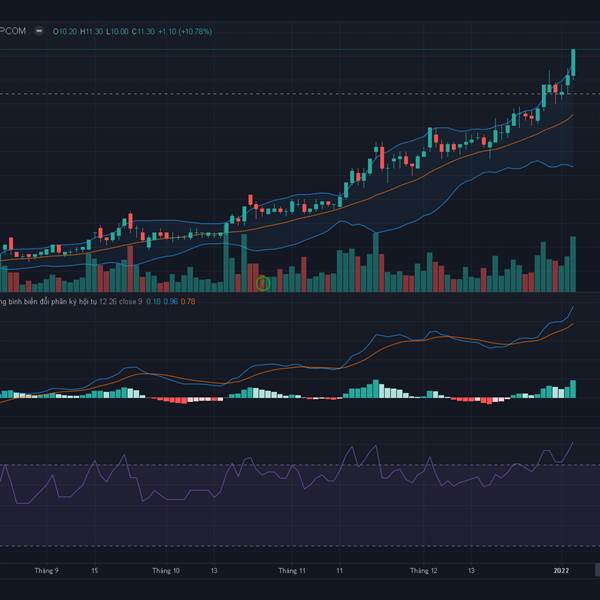The image size is (600, 600).
Task: Click the 15 date label after Tháng 9
Action: click(95, 571)
